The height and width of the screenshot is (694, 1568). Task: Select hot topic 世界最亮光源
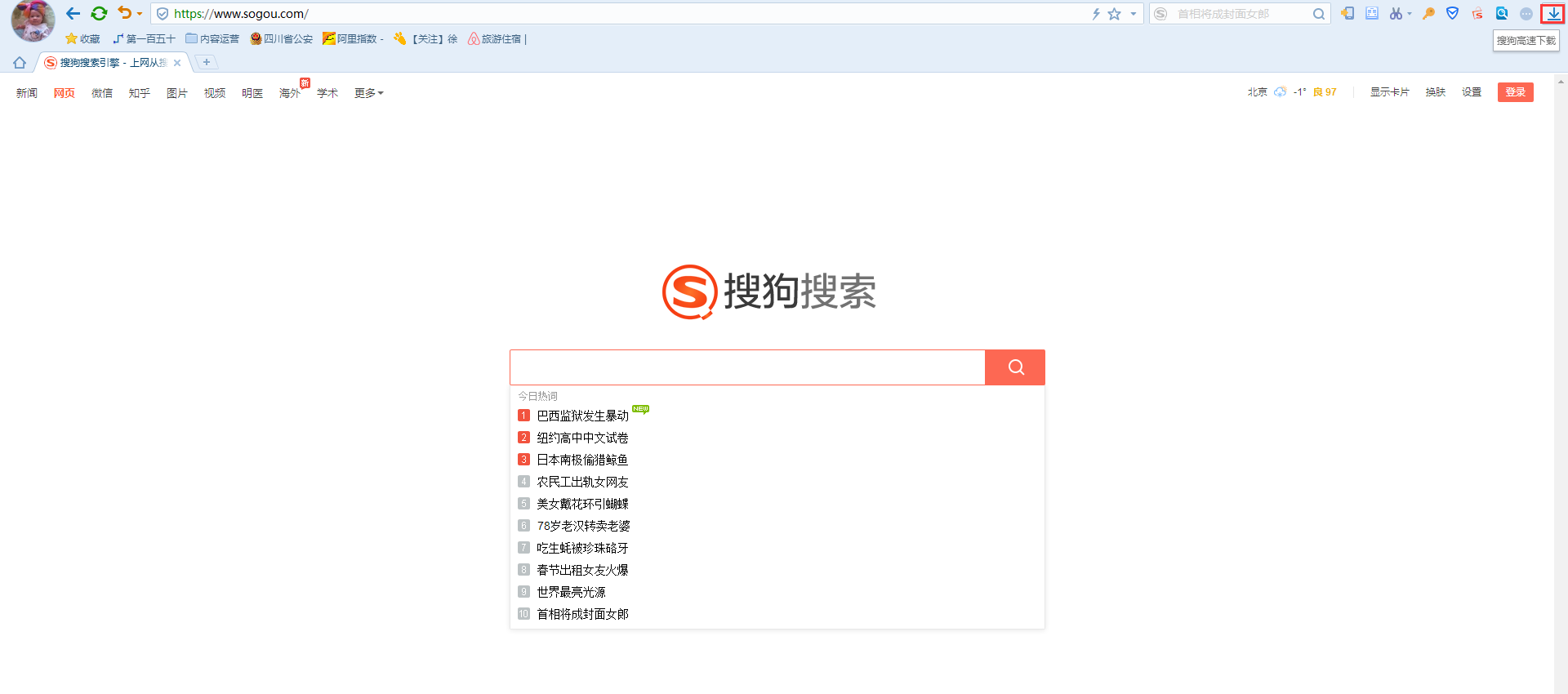click(x=572, y=592)
